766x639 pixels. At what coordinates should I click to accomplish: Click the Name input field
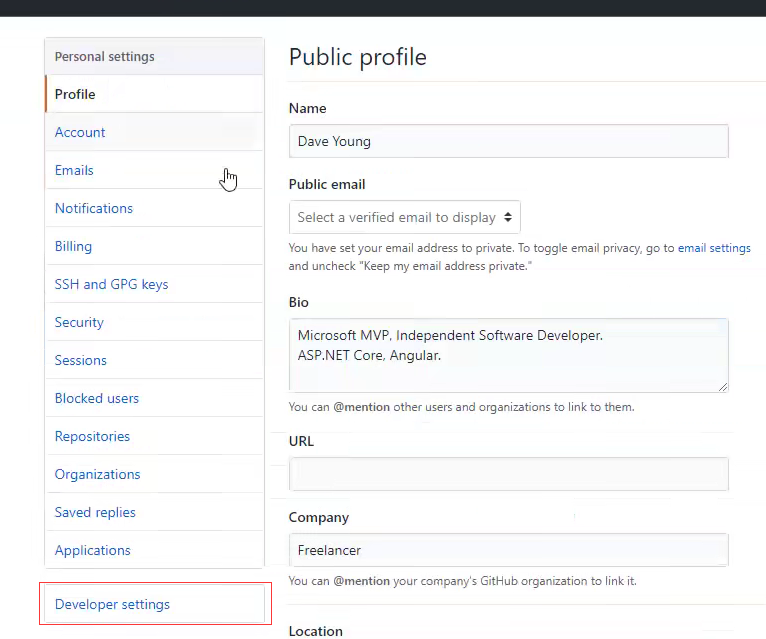tap(508, 141)
